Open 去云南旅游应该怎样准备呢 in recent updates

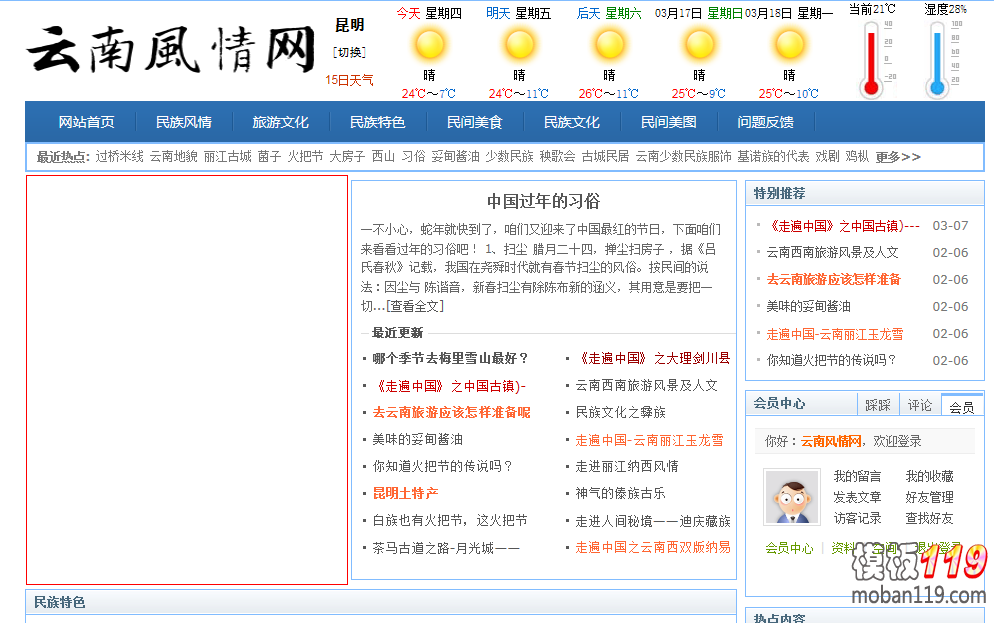pos(451,413)
